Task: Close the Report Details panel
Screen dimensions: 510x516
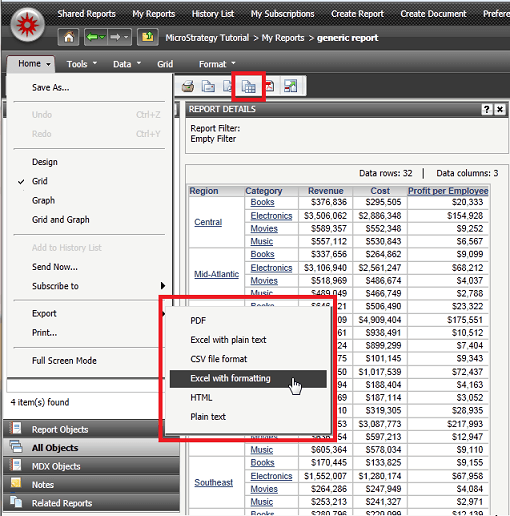Action: [x=500, y=109]
